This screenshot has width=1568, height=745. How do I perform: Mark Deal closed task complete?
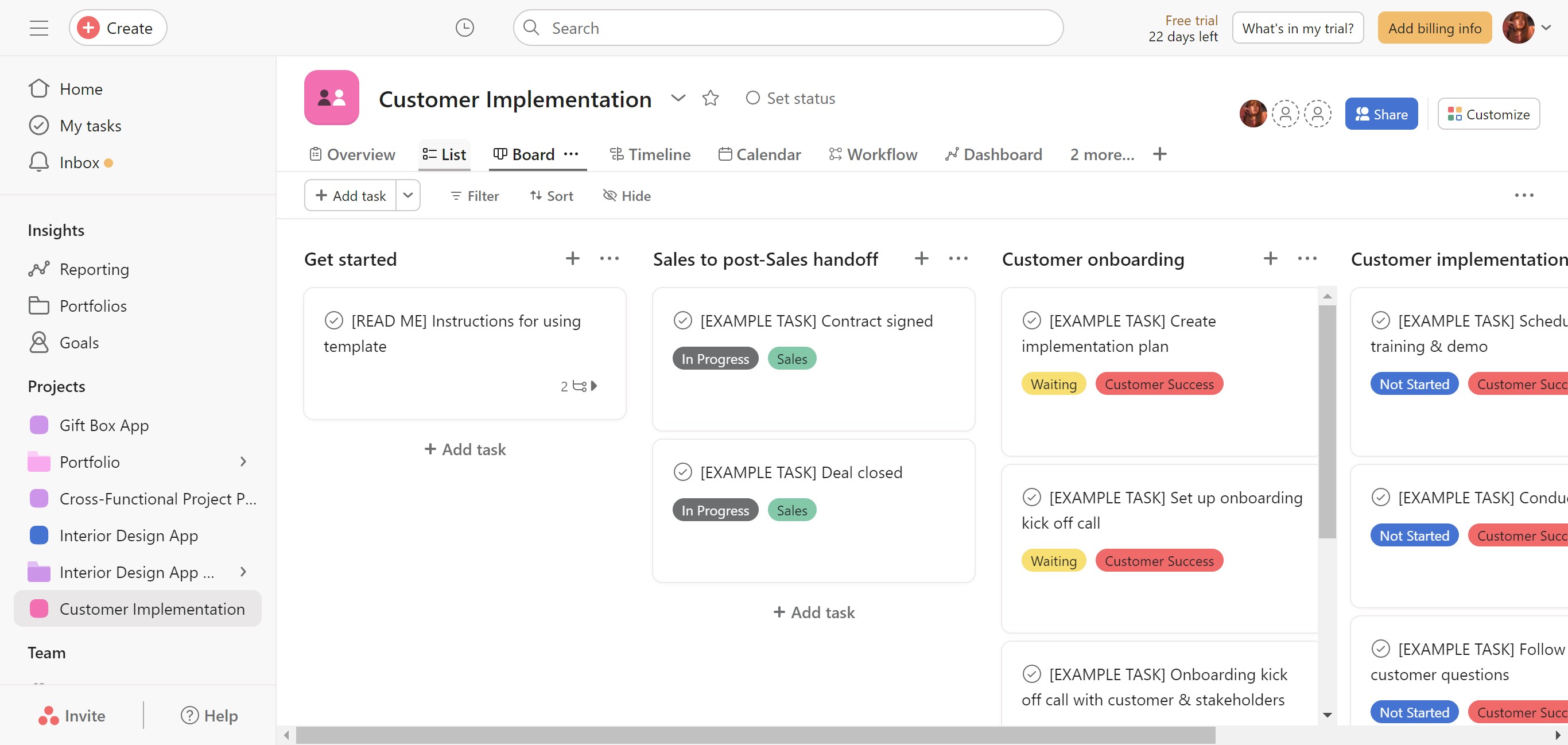click(x=683, y=472)
